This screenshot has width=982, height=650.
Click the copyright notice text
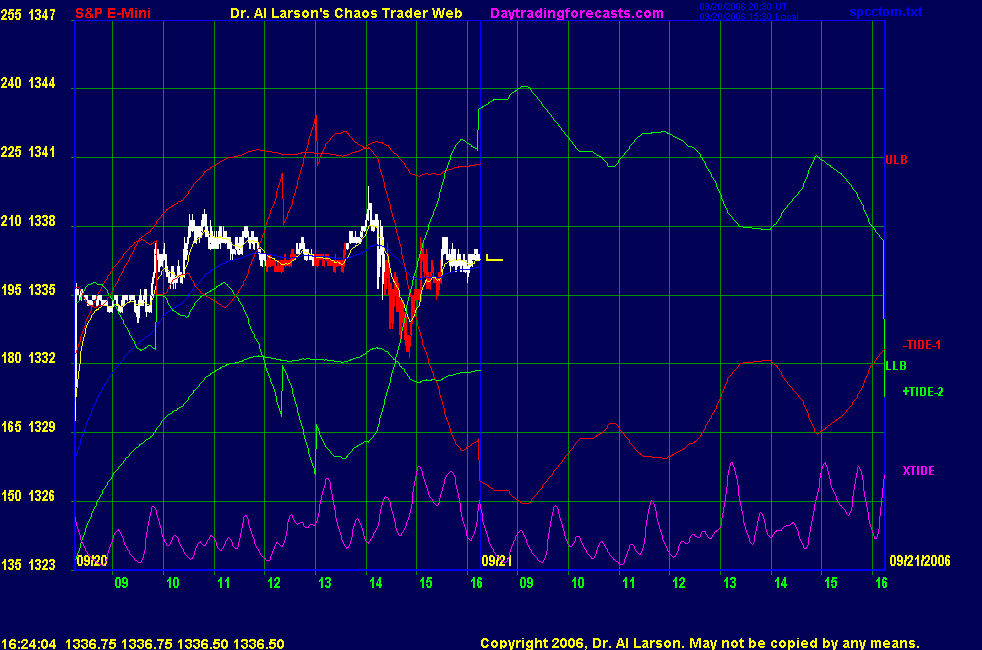point(699,644)
